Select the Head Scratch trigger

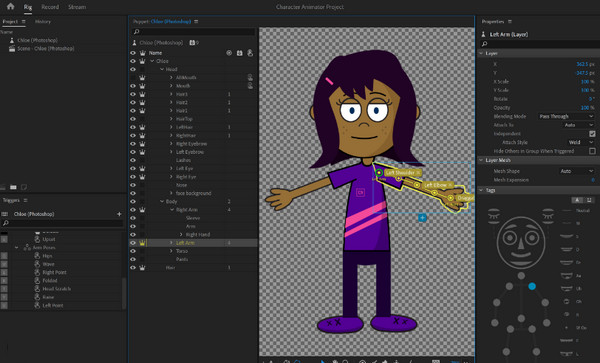pyautogui.click(x=57, y=289)
